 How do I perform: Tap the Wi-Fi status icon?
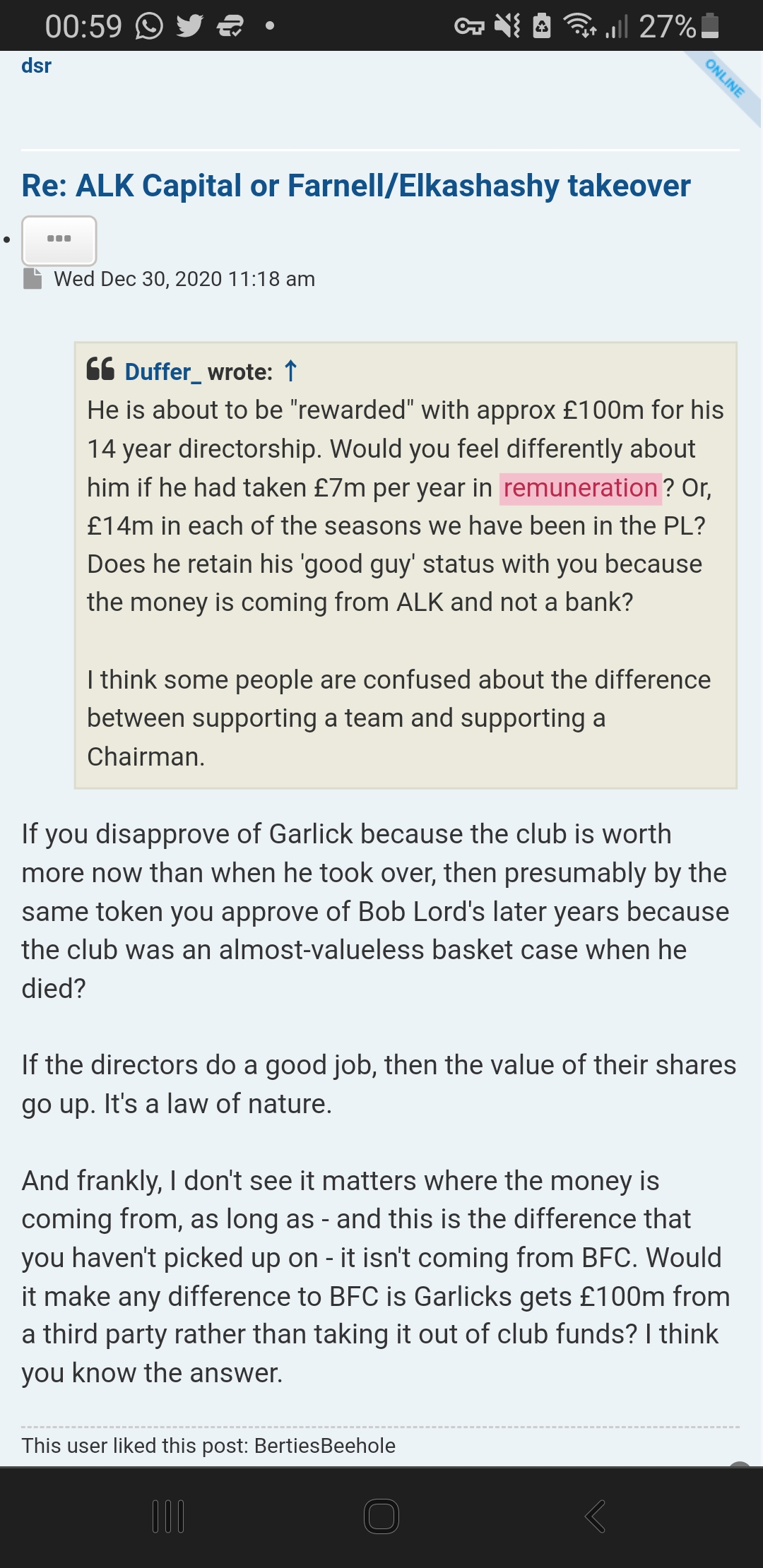pos(579,26)
